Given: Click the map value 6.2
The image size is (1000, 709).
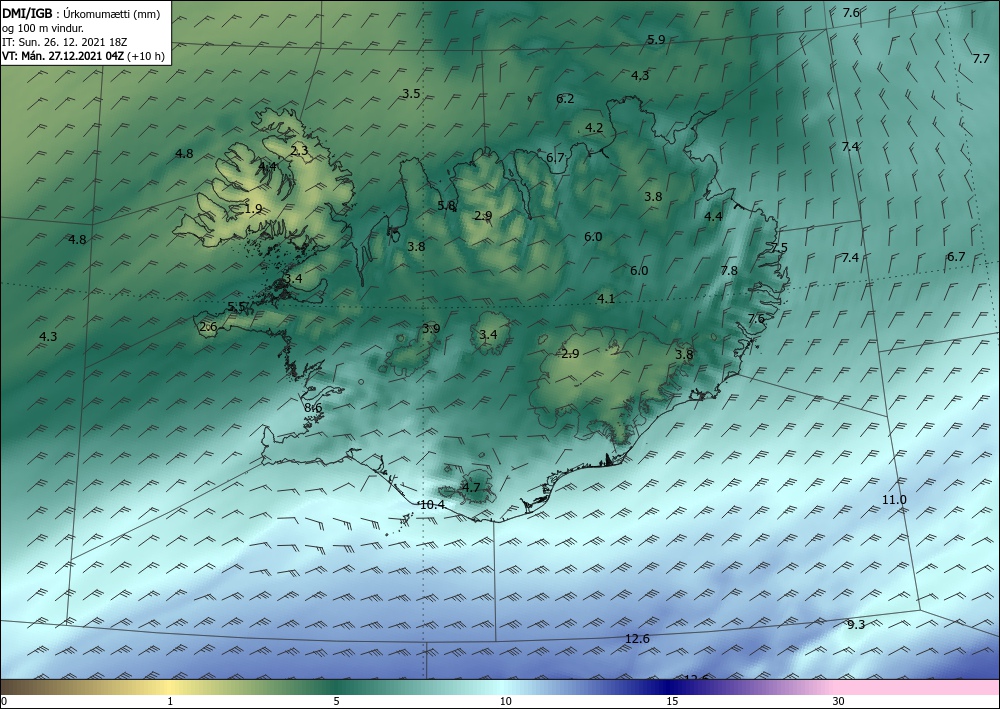Looking at the screenshot, I should pos(565,99).
